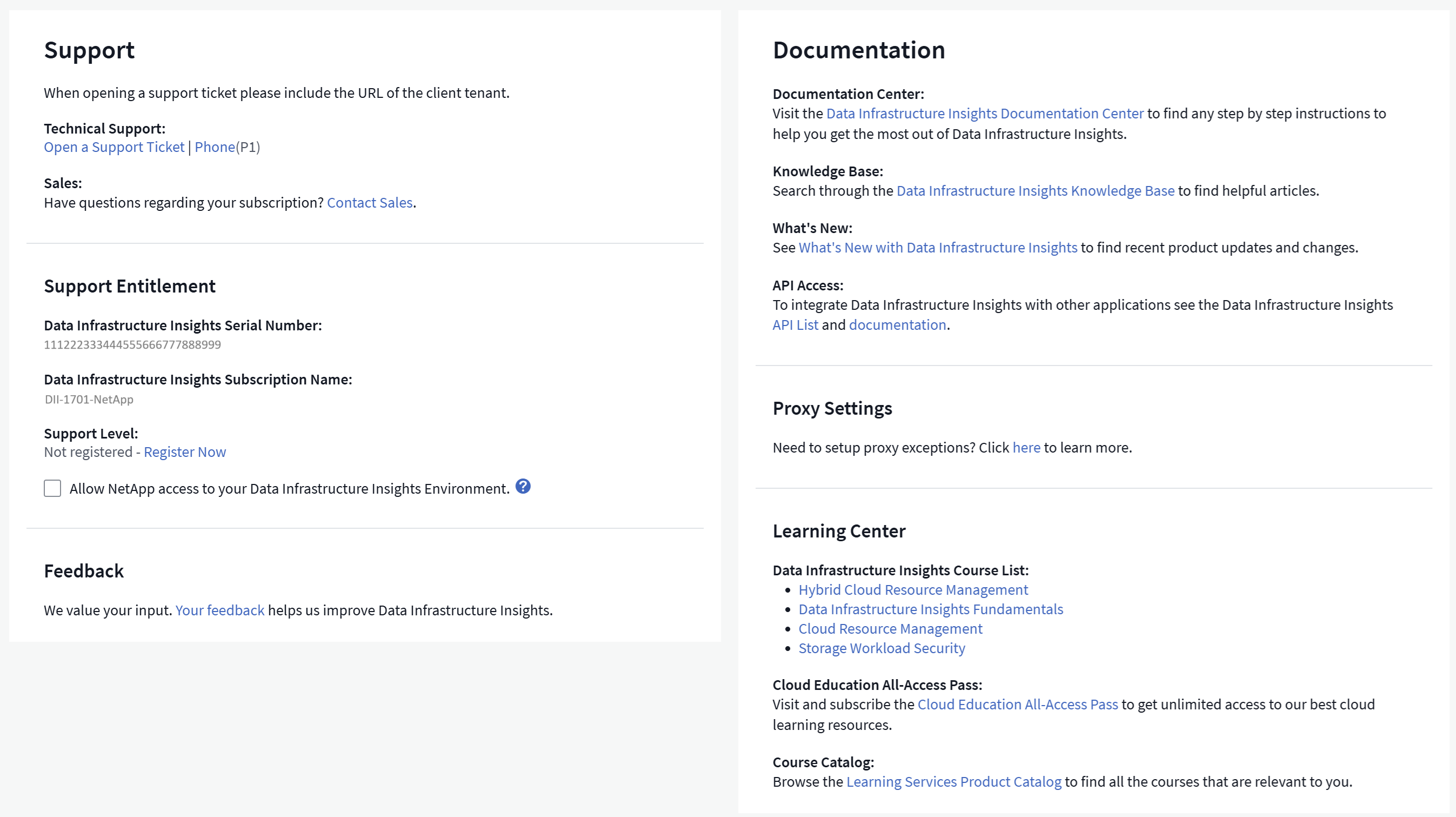
Task: Click the Phone support link
Action: [215, 147]
